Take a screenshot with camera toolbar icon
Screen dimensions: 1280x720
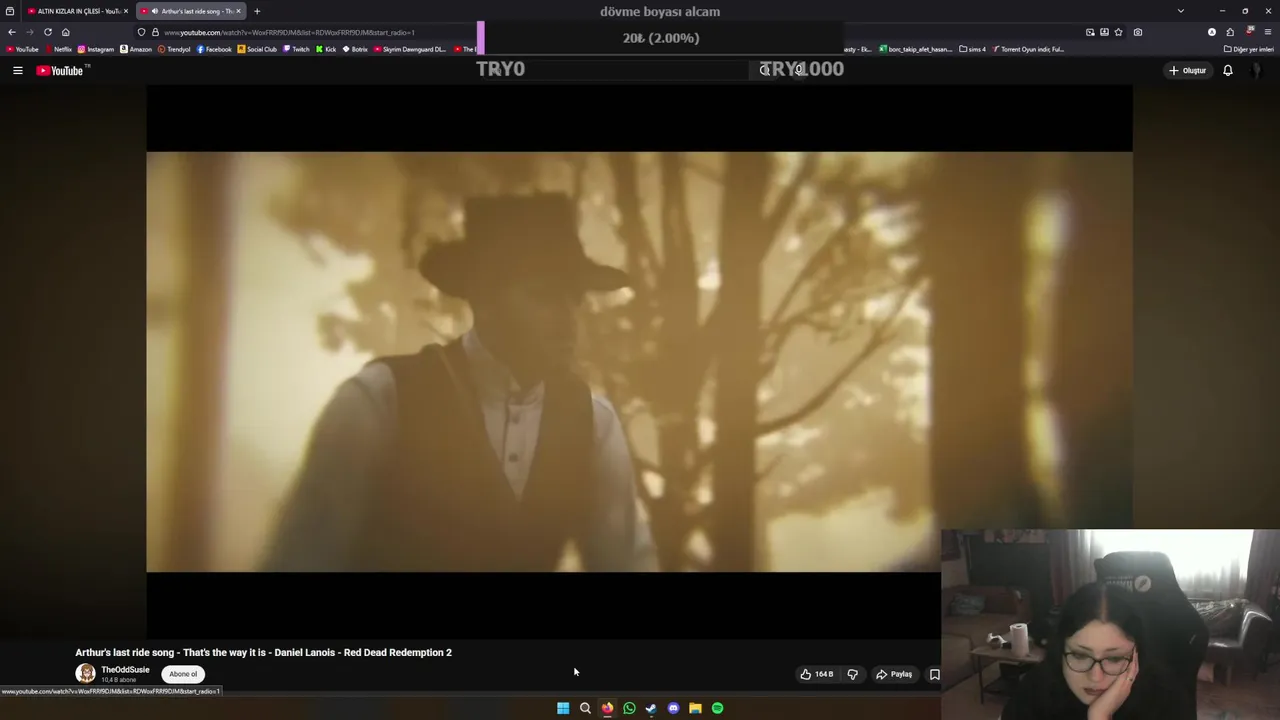[1138, 32]
